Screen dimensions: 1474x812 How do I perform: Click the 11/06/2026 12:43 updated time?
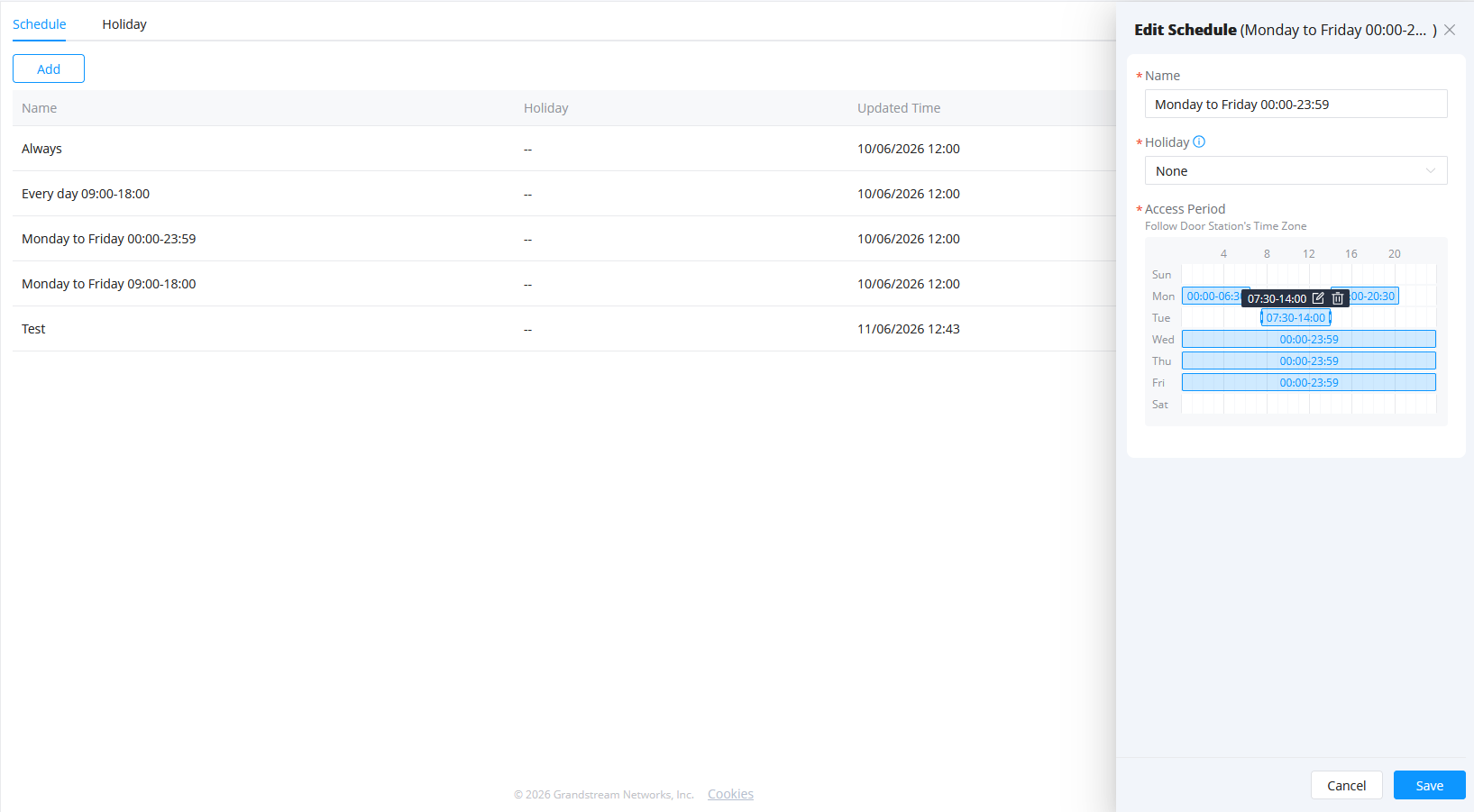(x=909, y=329)
